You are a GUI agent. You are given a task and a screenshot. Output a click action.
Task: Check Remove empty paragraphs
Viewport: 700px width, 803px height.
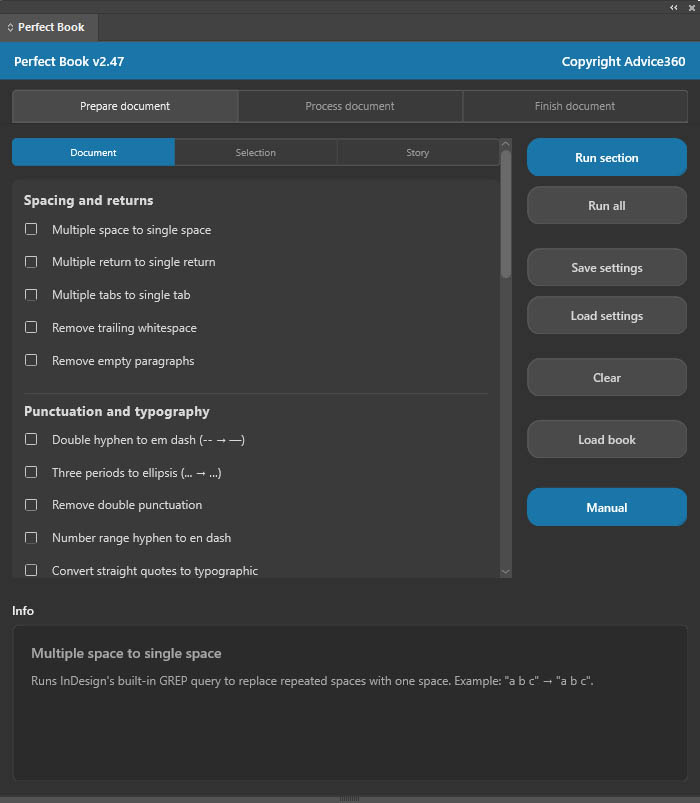31,360
